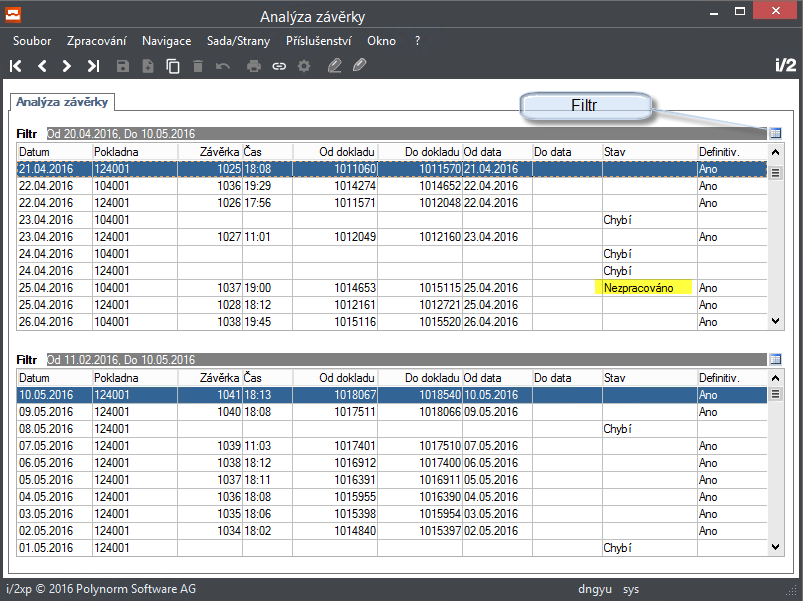Viewport: 803px width, 601px height.
Task: Click the Copy record icon
Action: pyautogui.click(x=173, y=66)
